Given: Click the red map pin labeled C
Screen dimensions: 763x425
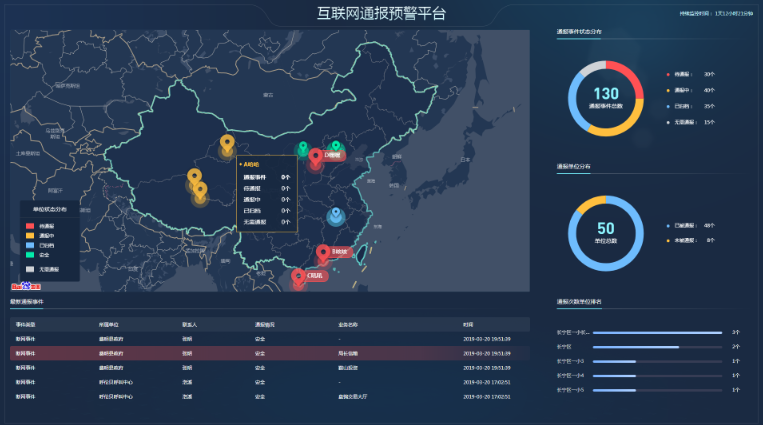Looking at the screenshot, I should click(x=298, y=275).
